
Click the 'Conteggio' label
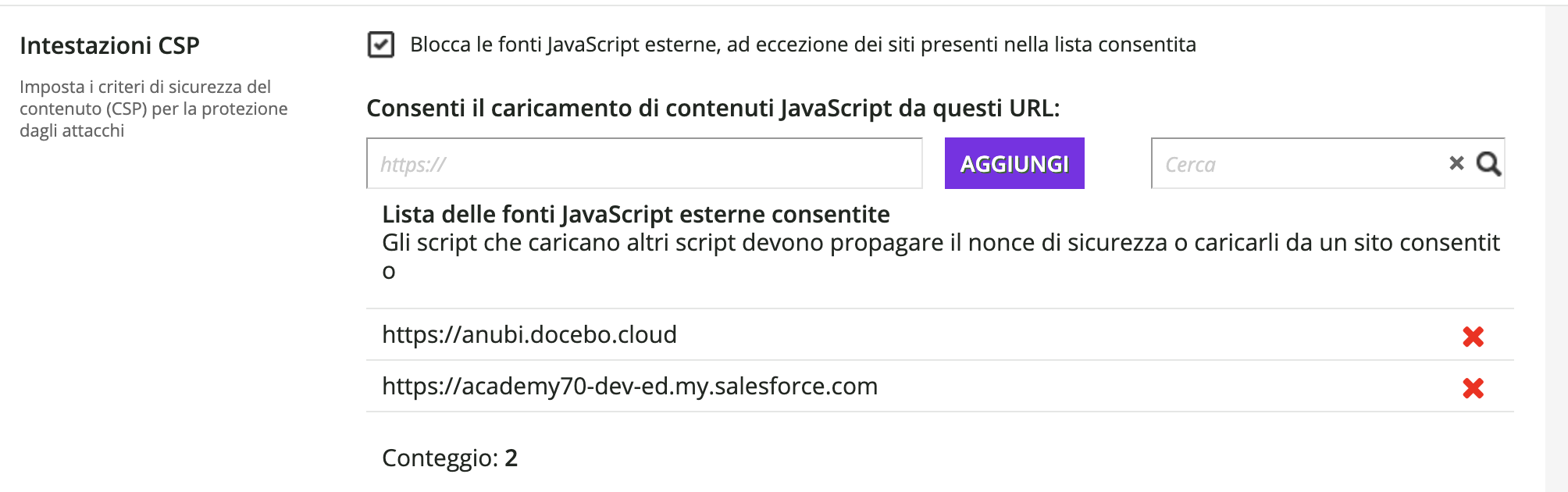(440, 458)
